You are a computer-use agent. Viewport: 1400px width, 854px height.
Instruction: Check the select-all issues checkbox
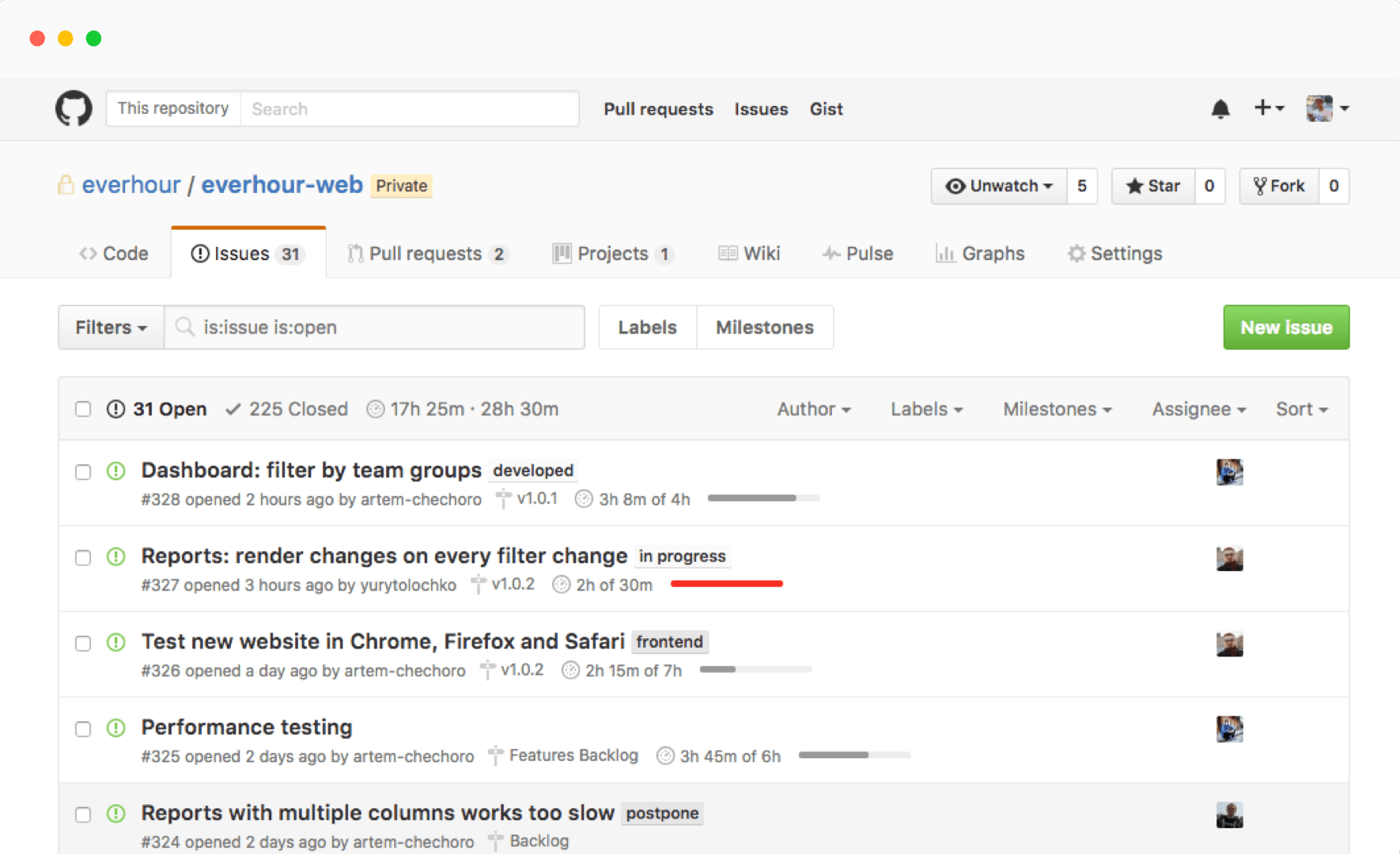83,409
